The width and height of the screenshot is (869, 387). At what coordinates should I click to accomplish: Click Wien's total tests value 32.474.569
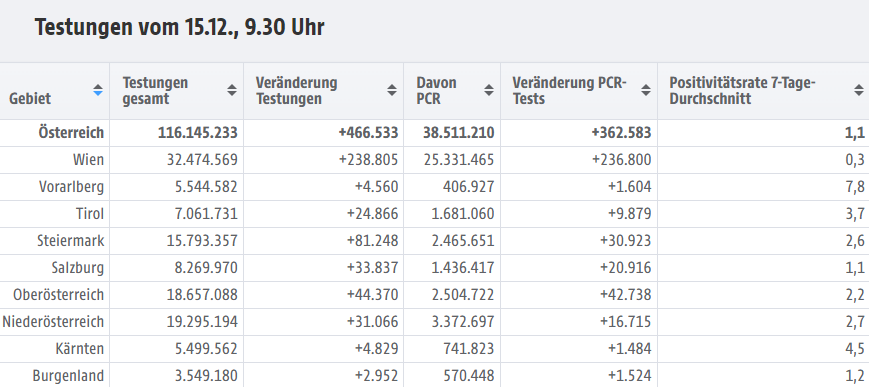click(202, 160)
